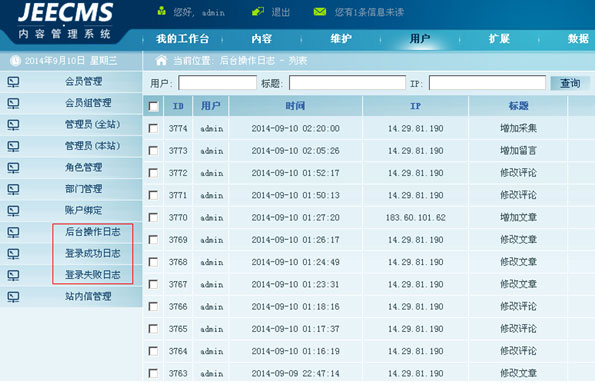Click the home icon in breadcrumb bar
The image size is (595, 383).
pos(161,60)
